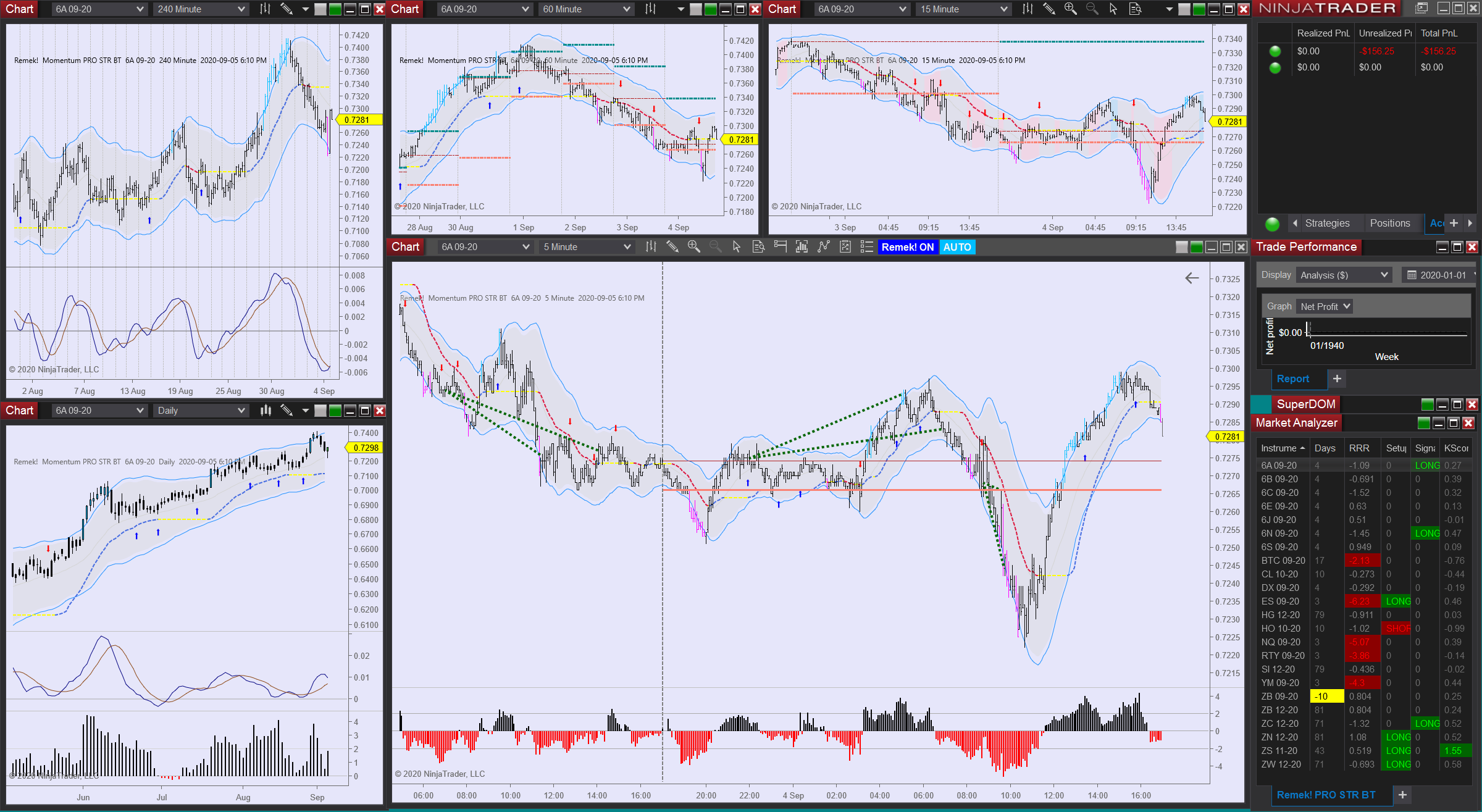The width and height of the screenshot is (1482, 812).
Task: Toggle the Remek! ON button
Action: 907,247
